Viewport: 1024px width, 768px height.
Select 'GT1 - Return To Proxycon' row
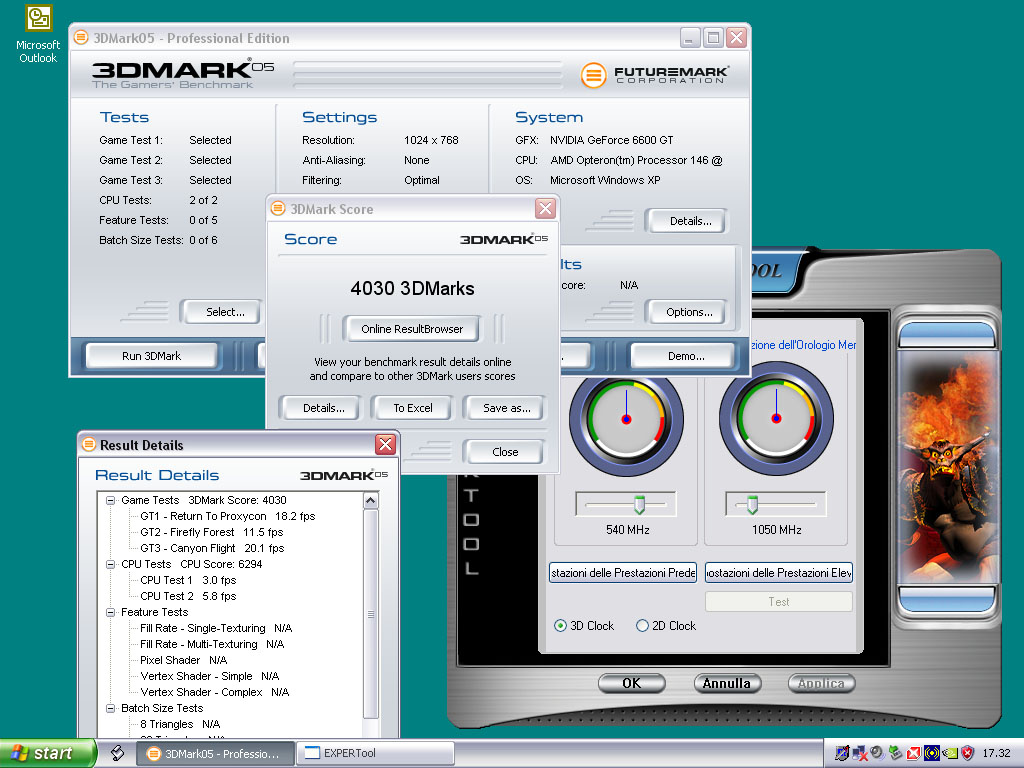click(x=227, y=516)
